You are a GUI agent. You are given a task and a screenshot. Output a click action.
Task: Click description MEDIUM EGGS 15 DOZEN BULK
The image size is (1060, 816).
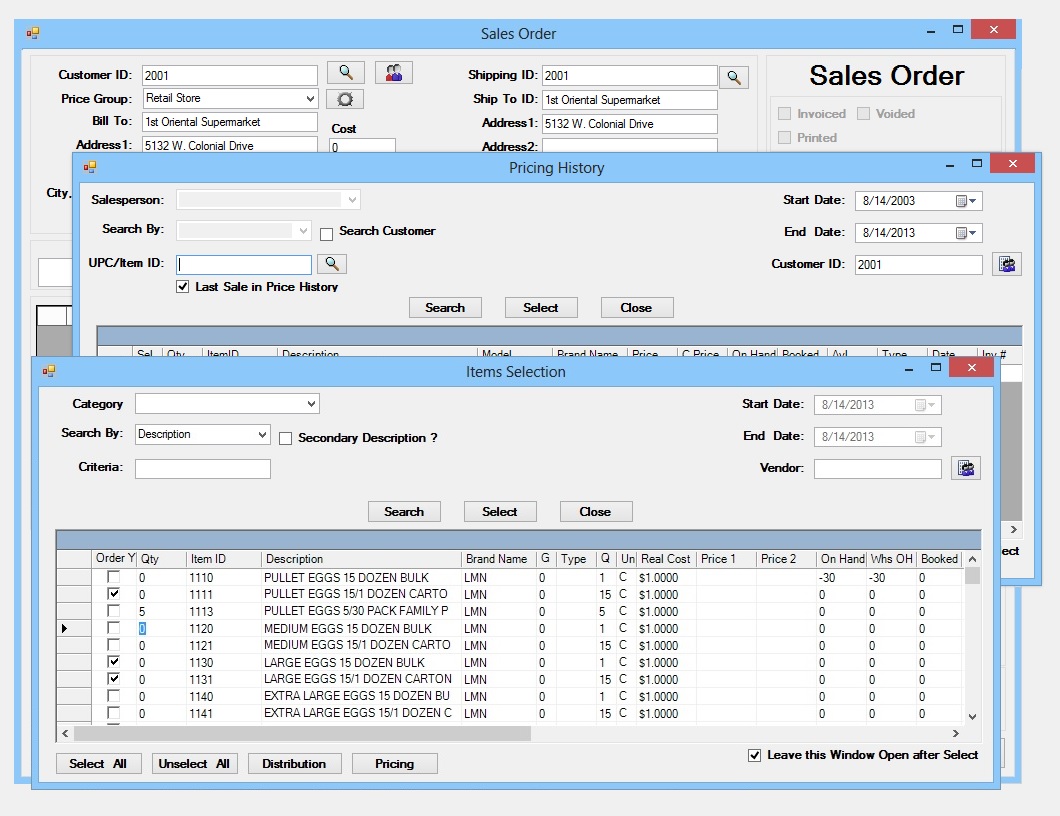347,629
